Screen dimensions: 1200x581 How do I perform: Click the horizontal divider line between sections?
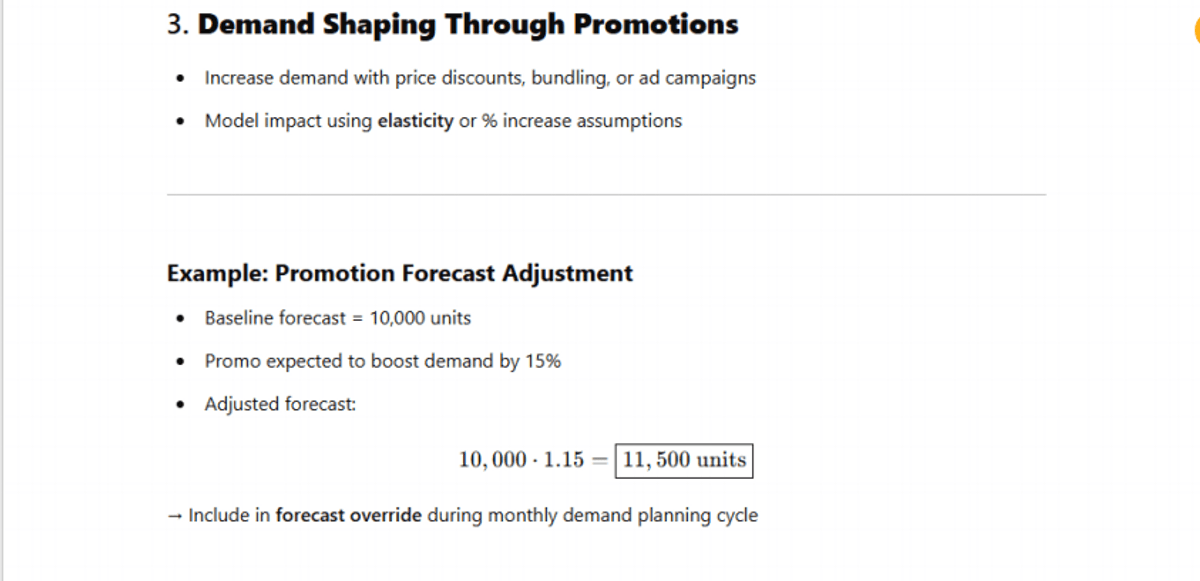click(606, 195)
